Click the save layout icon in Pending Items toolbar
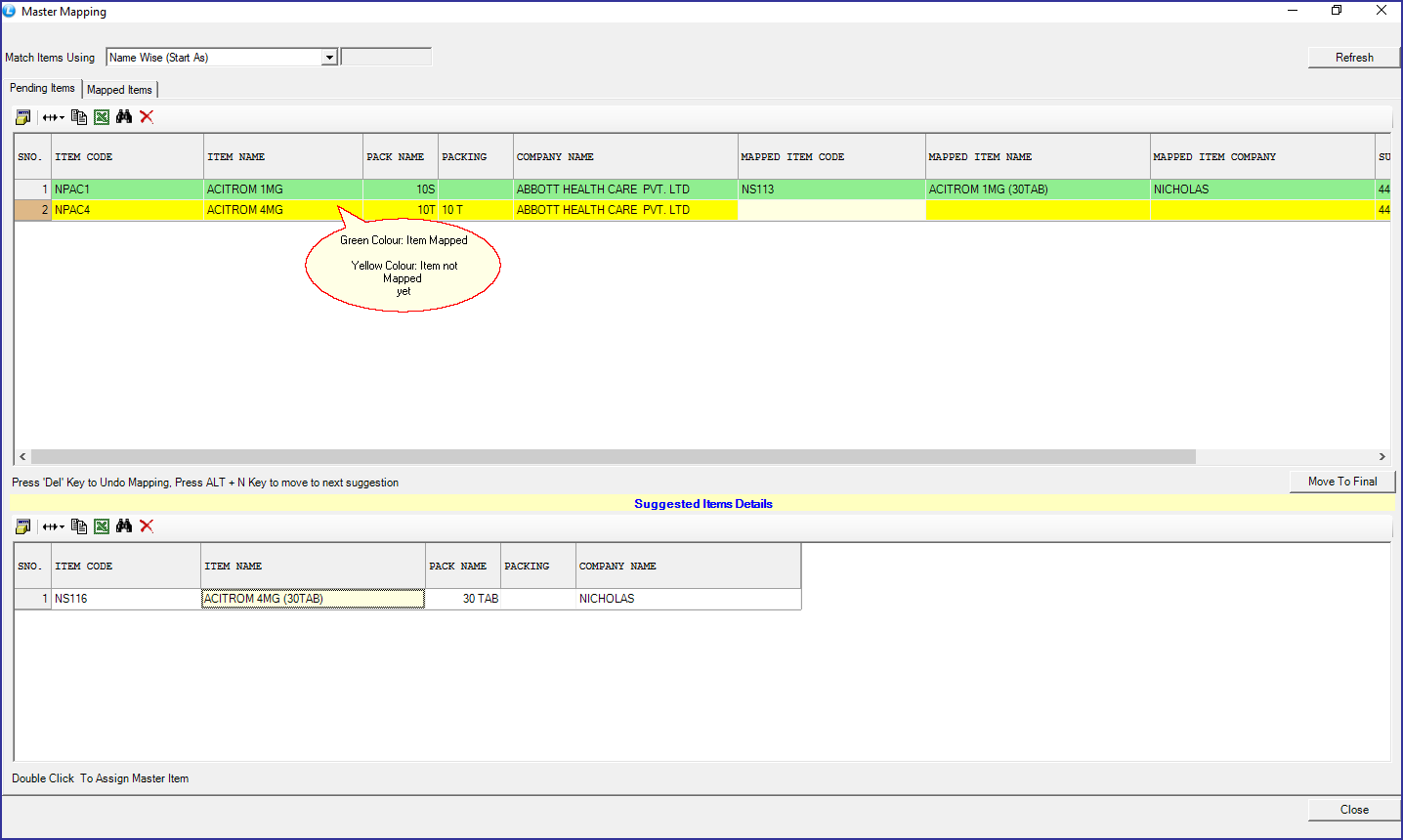 (22, 117)
